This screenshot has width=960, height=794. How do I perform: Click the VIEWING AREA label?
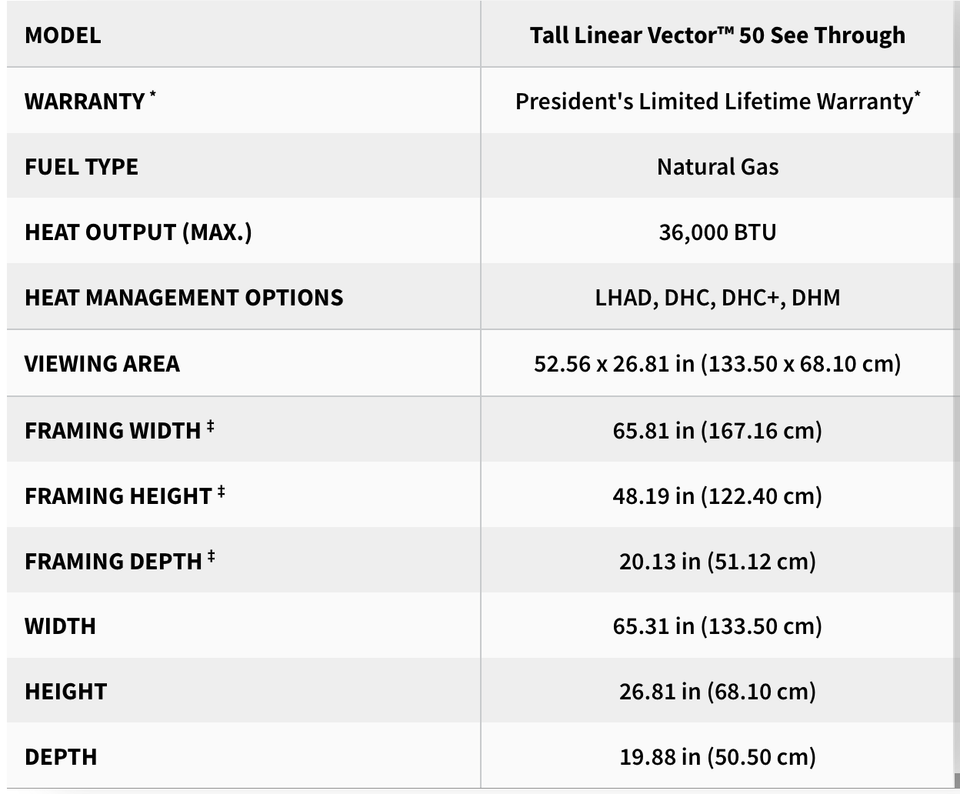102,364
